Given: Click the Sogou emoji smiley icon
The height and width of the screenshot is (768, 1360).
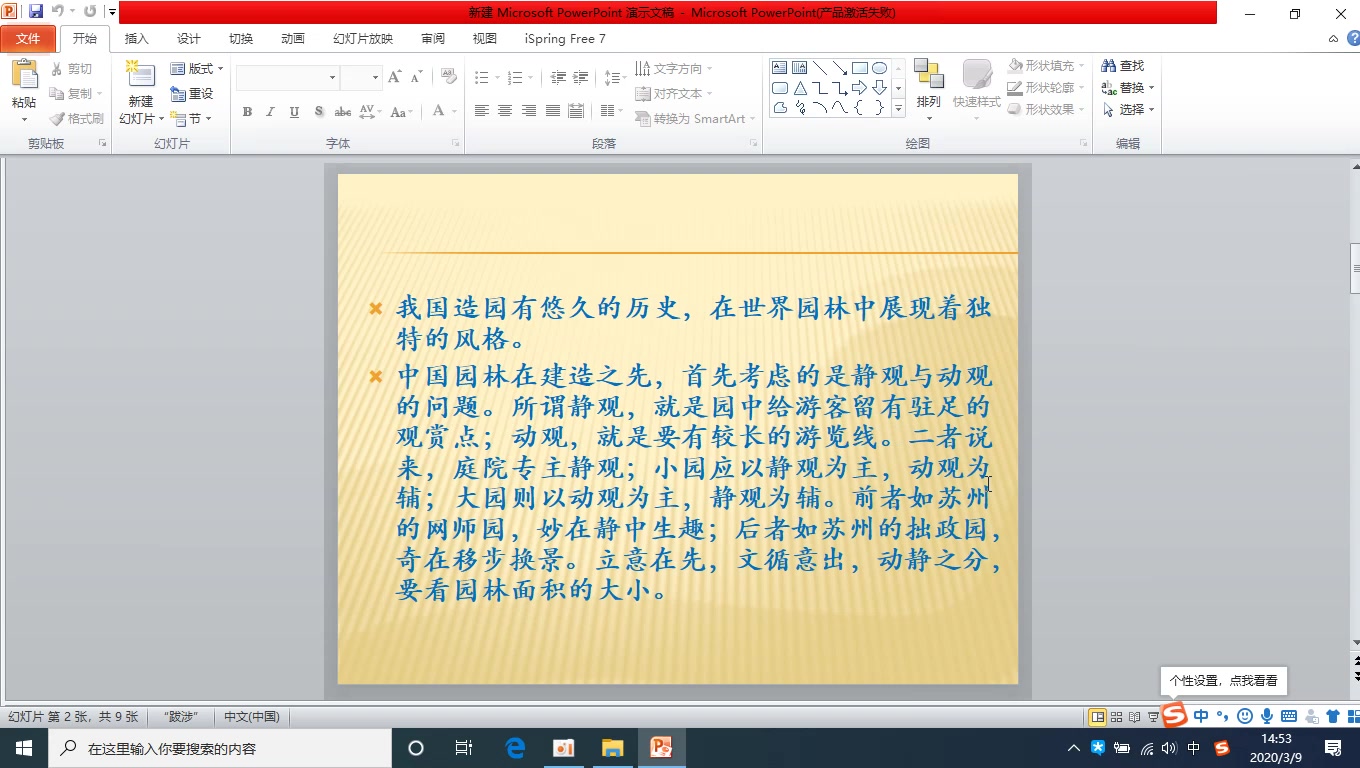Looking at the screenshot, I should tap(1245, 716).
